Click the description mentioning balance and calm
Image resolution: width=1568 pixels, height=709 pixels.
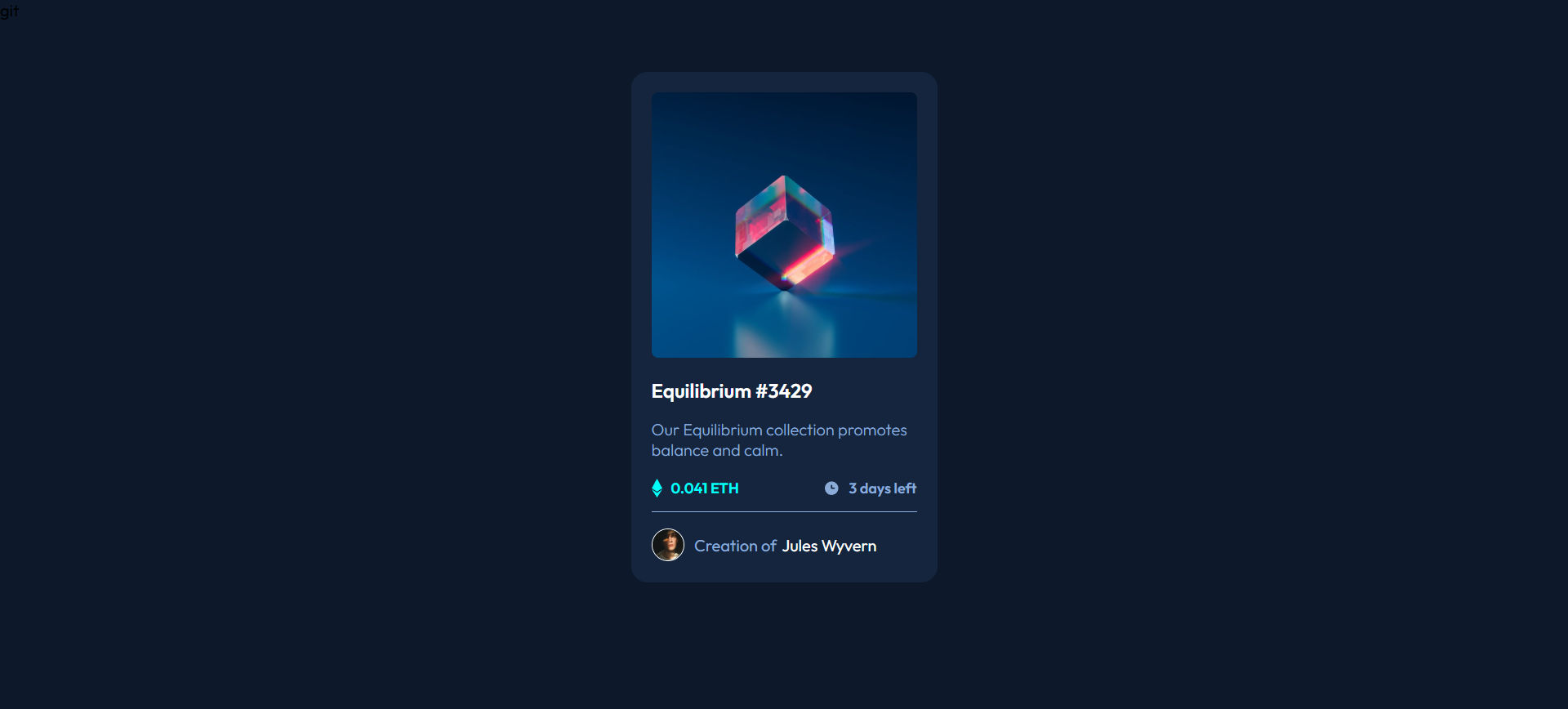[x=779, y=440]
